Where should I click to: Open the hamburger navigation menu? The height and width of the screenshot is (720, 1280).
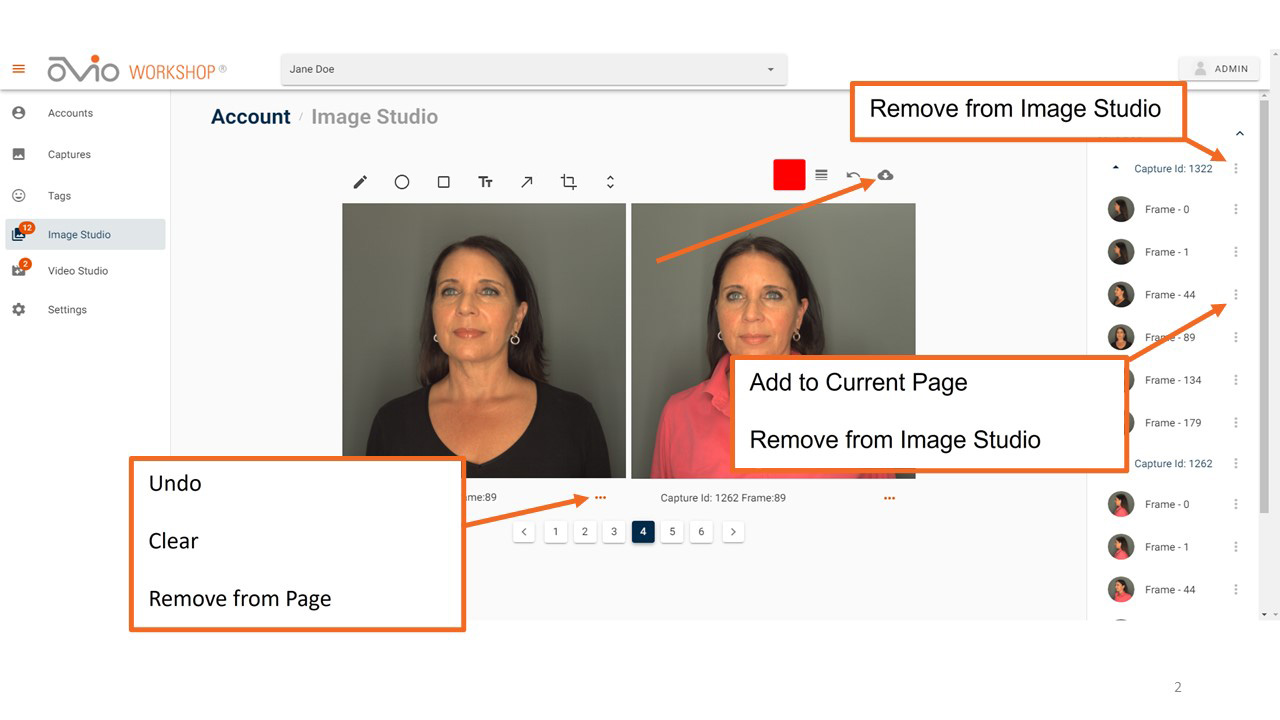tap(18, 69)
